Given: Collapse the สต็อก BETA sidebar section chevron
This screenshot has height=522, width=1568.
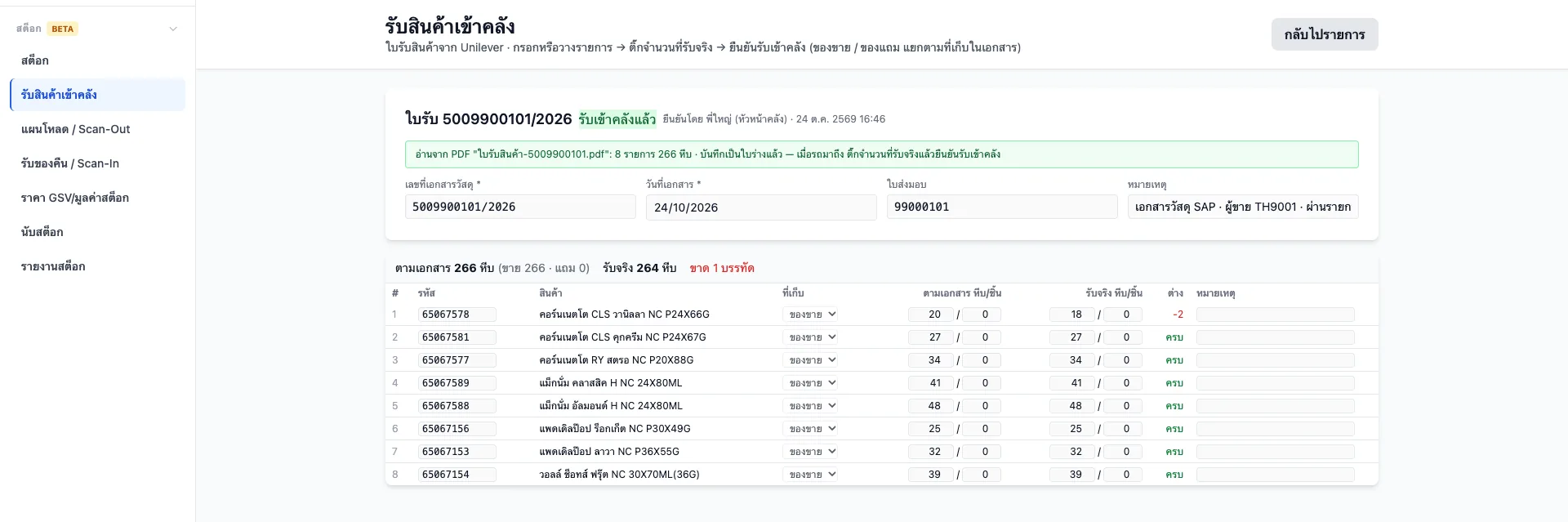Looking at the screenshot, I should (173, 29).
